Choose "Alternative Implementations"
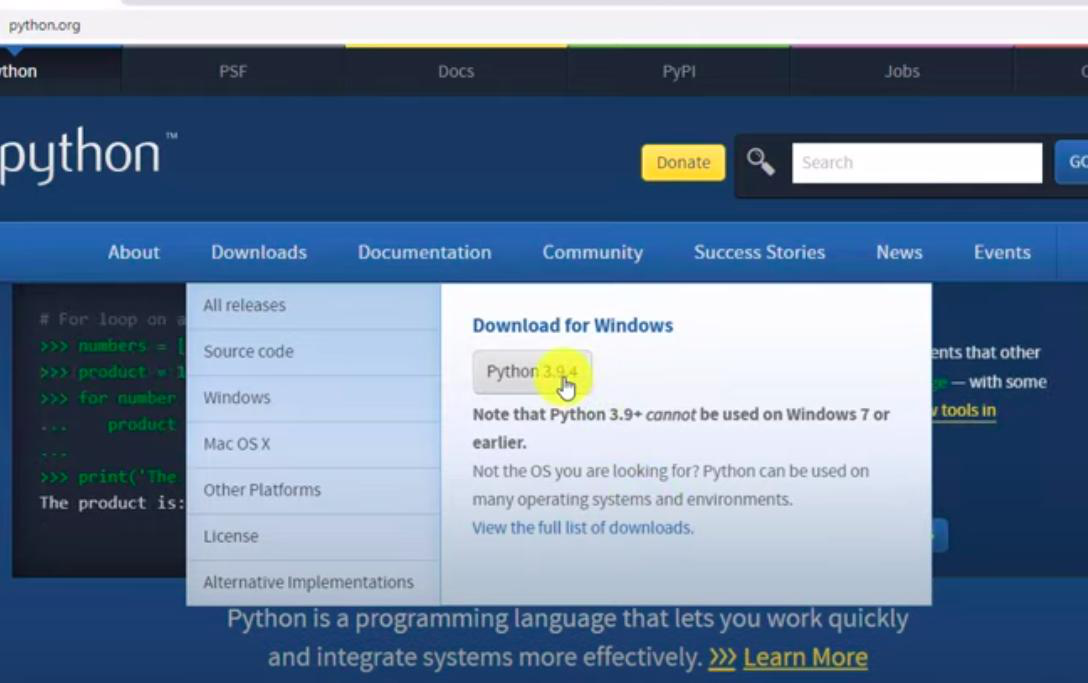 [309, 581]
